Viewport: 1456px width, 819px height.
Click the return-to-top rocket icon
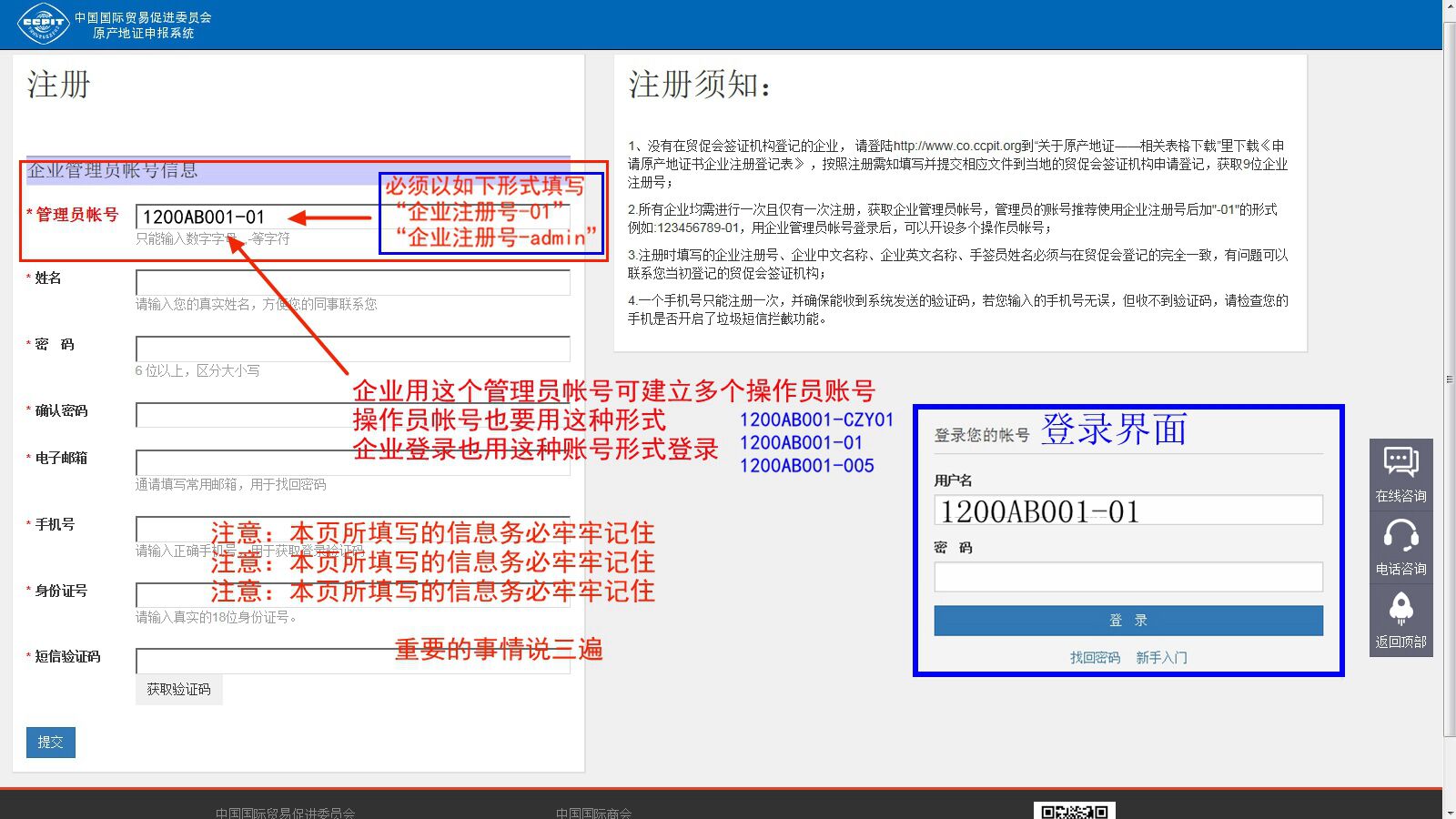click(1400, 609)
